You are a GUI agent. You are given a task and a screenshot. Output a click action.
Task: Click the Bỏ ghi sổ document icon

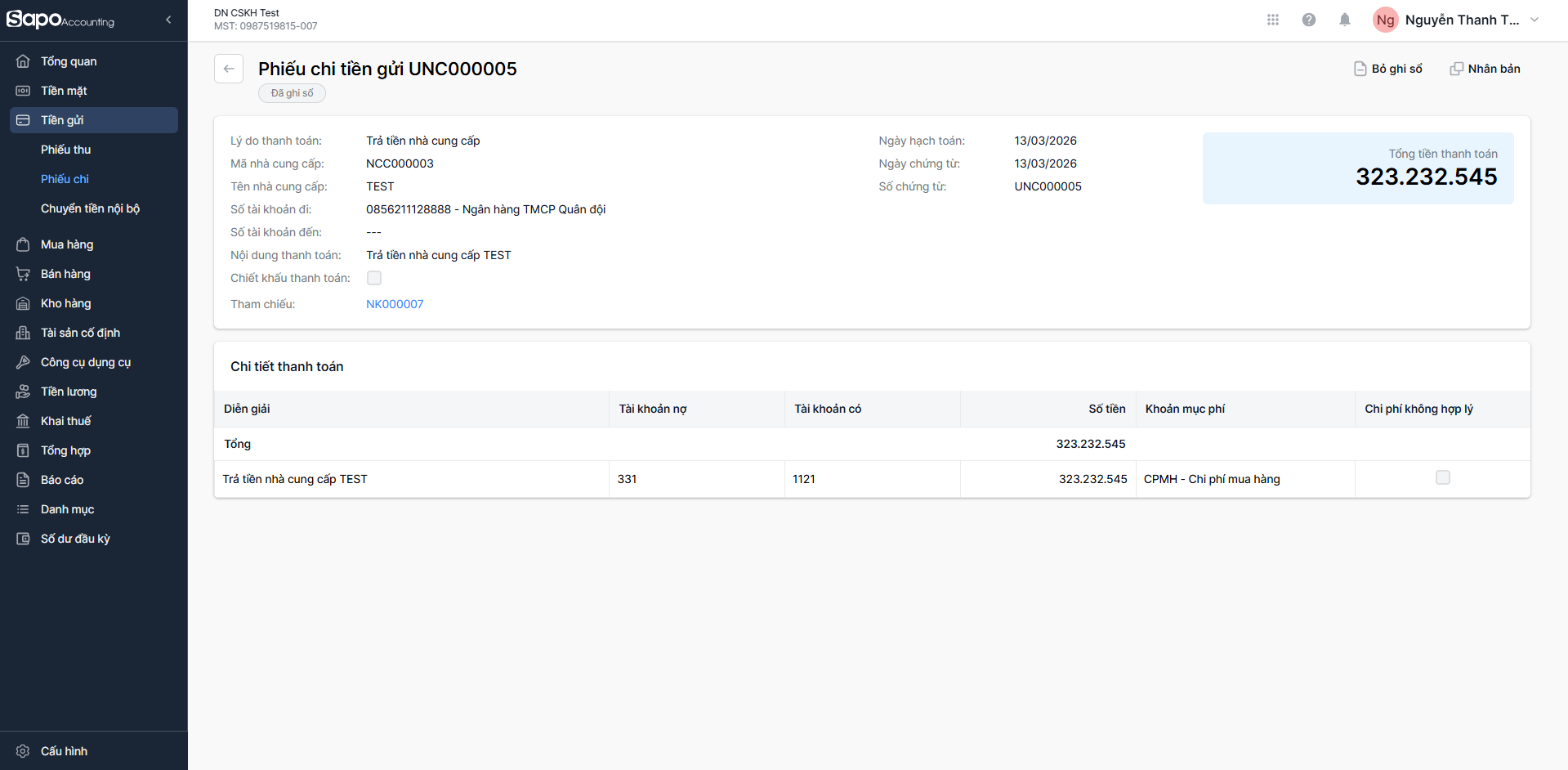[x=1360, y=69]
